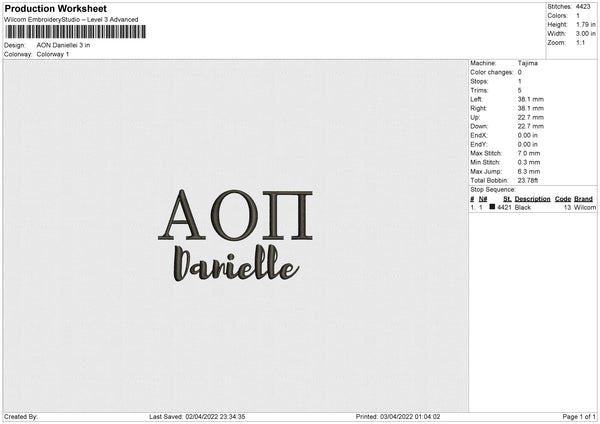Click the Total Bobbin 23.78ft value
This screenshot has height=424, width=600.
(528, 180)
